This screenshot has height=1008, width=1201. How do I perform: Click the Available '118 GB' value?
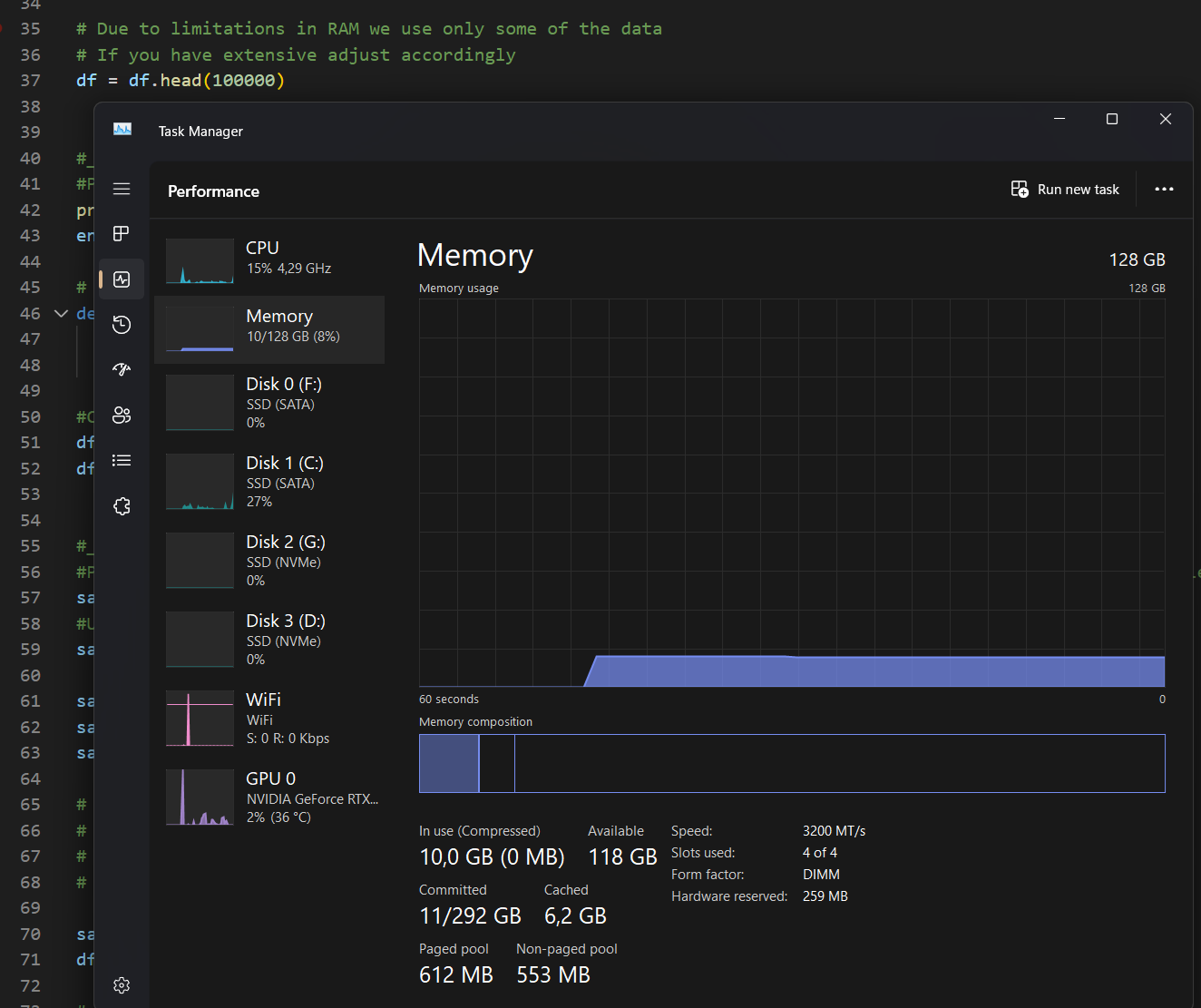click(x=622, y=857)
